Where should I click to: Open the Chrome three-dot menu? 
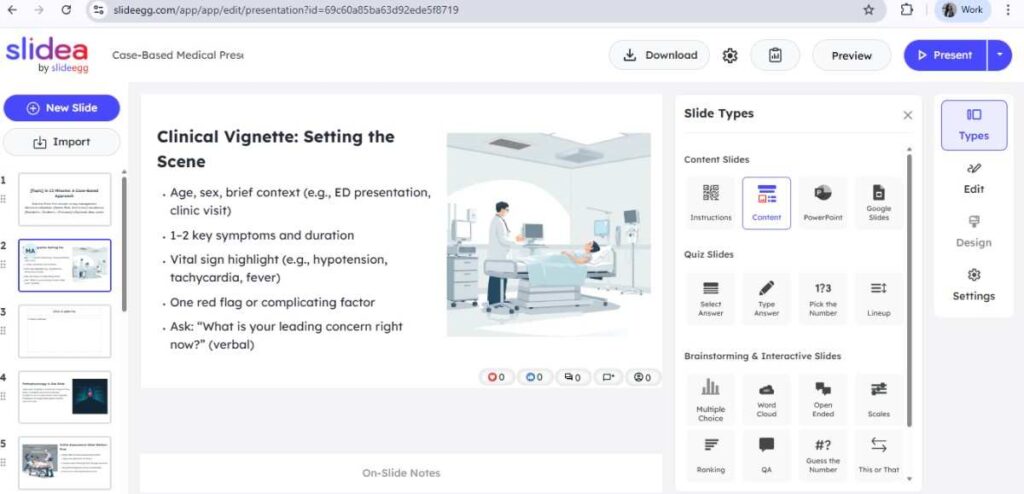click(x=1008, y=10)
